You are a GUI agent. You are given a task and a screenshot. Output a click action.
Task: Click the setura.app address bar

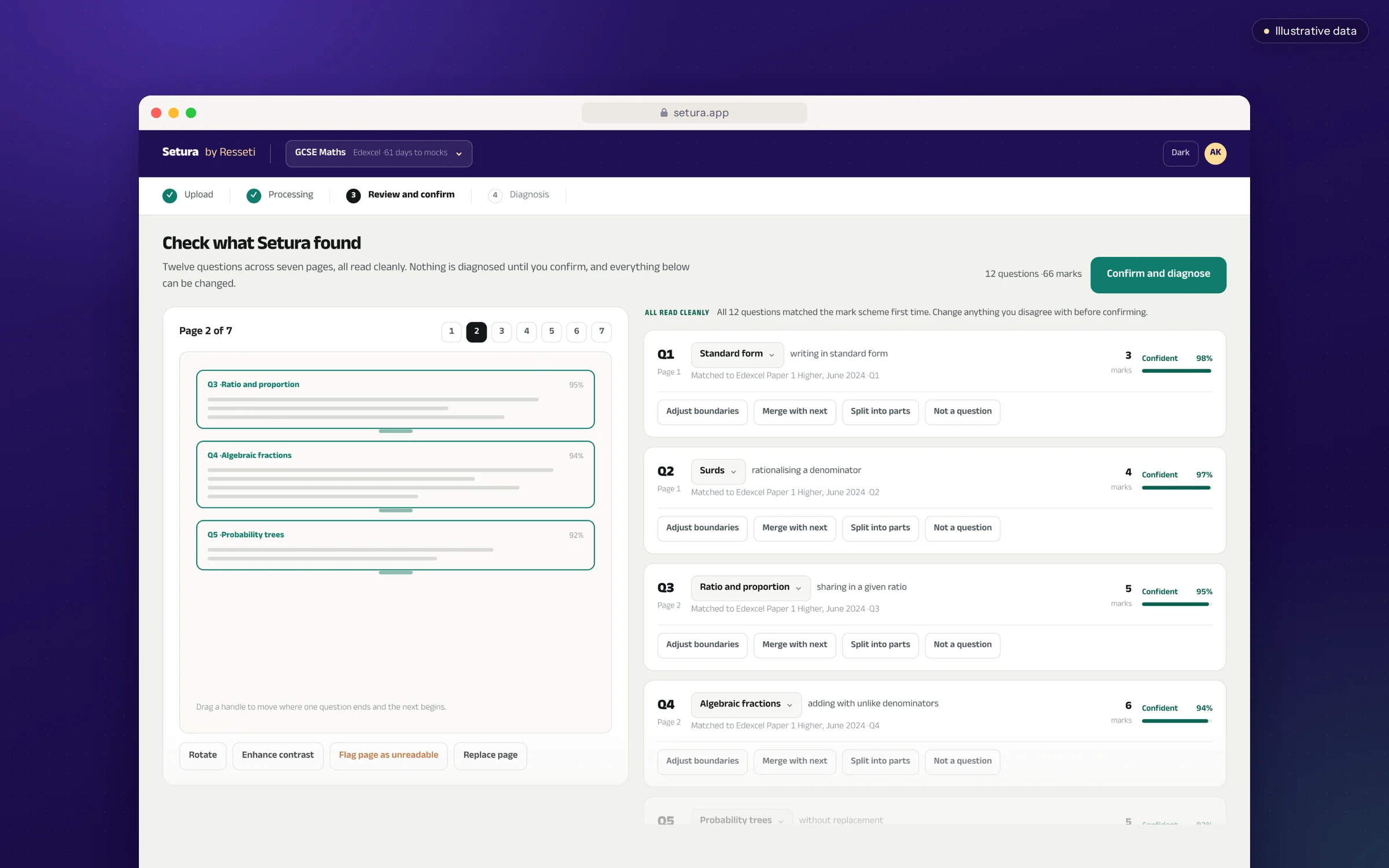(x=694, y=113)
